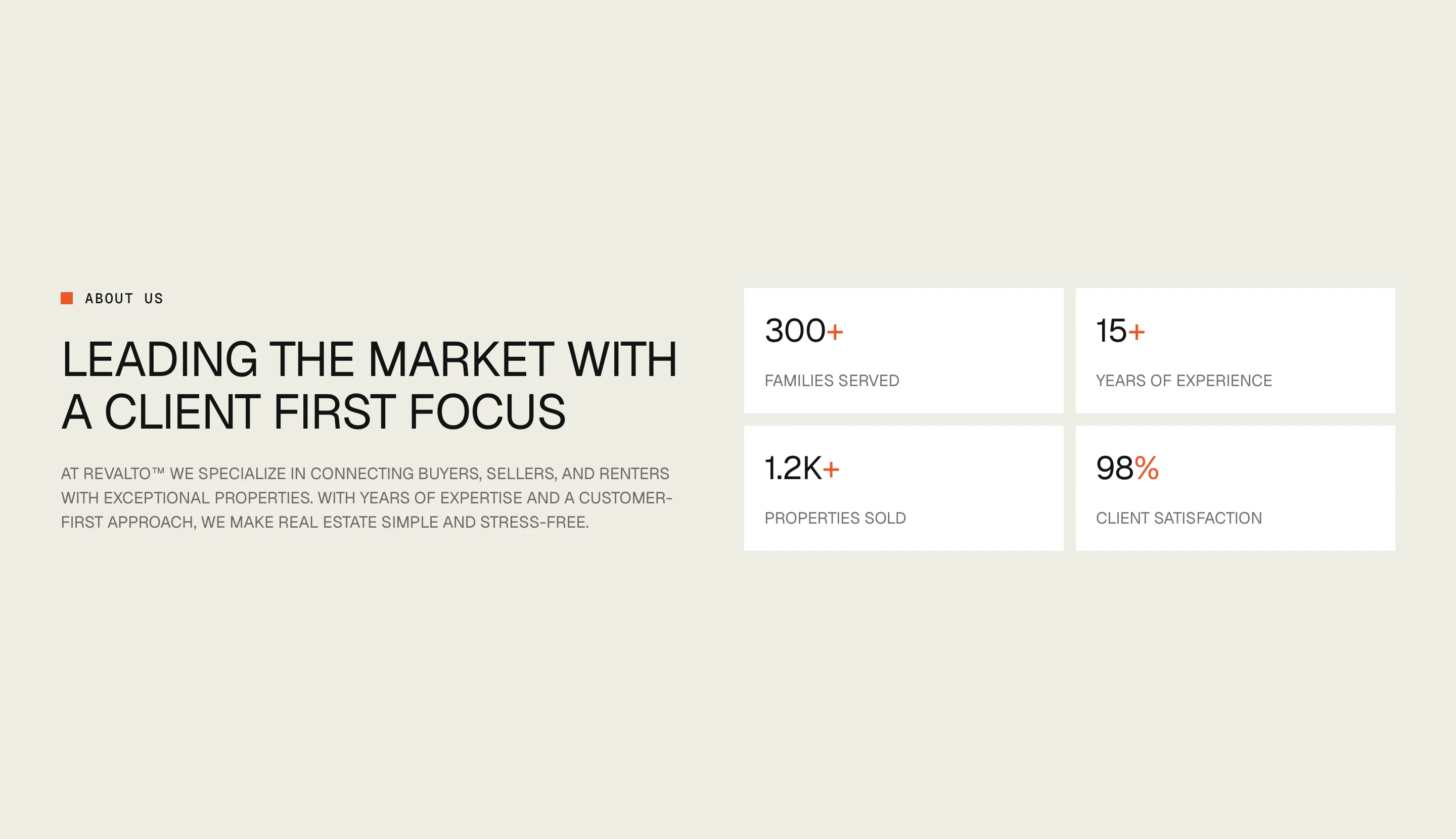This screenshot has height=839, width=1456.
Task: Click the CLIENT SATISFACTION label
Action: pyautogui.click(x=1179, y=519)
